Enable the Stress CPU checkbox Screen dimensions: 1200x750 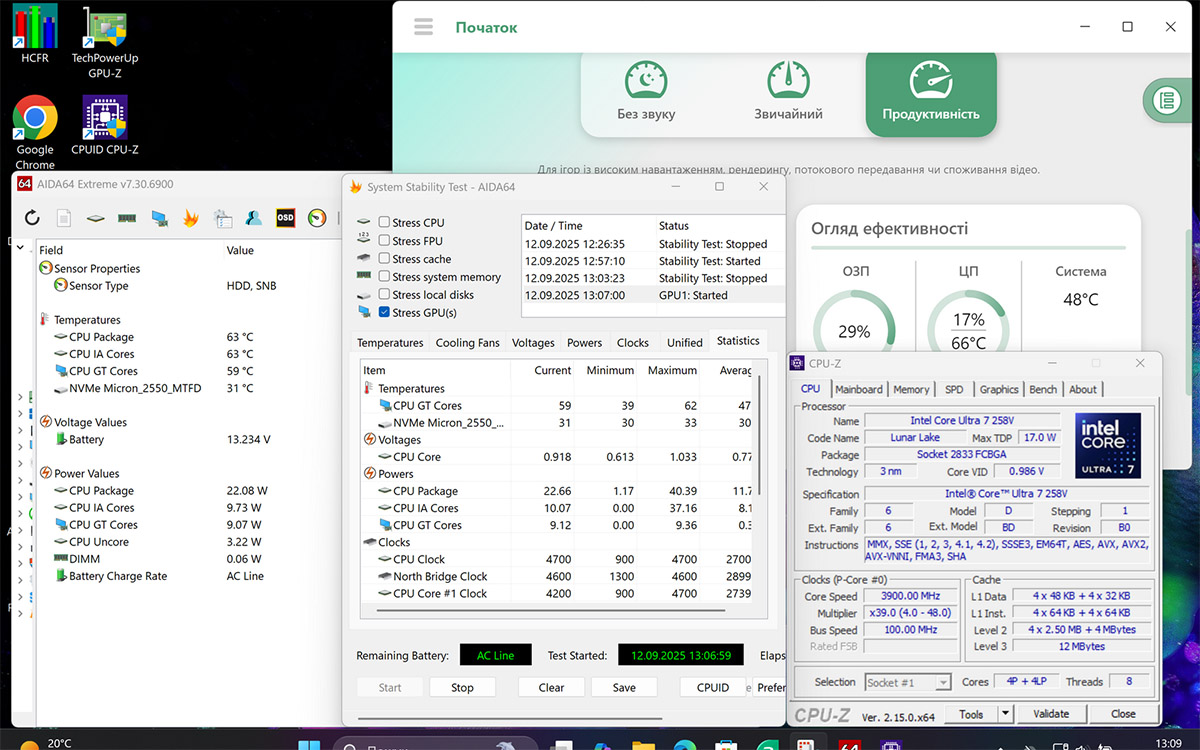click(x=384, y=223)
